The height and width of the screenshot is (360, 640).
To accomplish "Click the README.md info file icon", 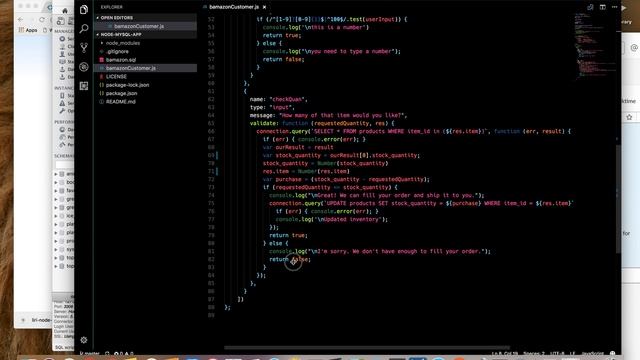I will pyautogui.click(x=102, y=102).
